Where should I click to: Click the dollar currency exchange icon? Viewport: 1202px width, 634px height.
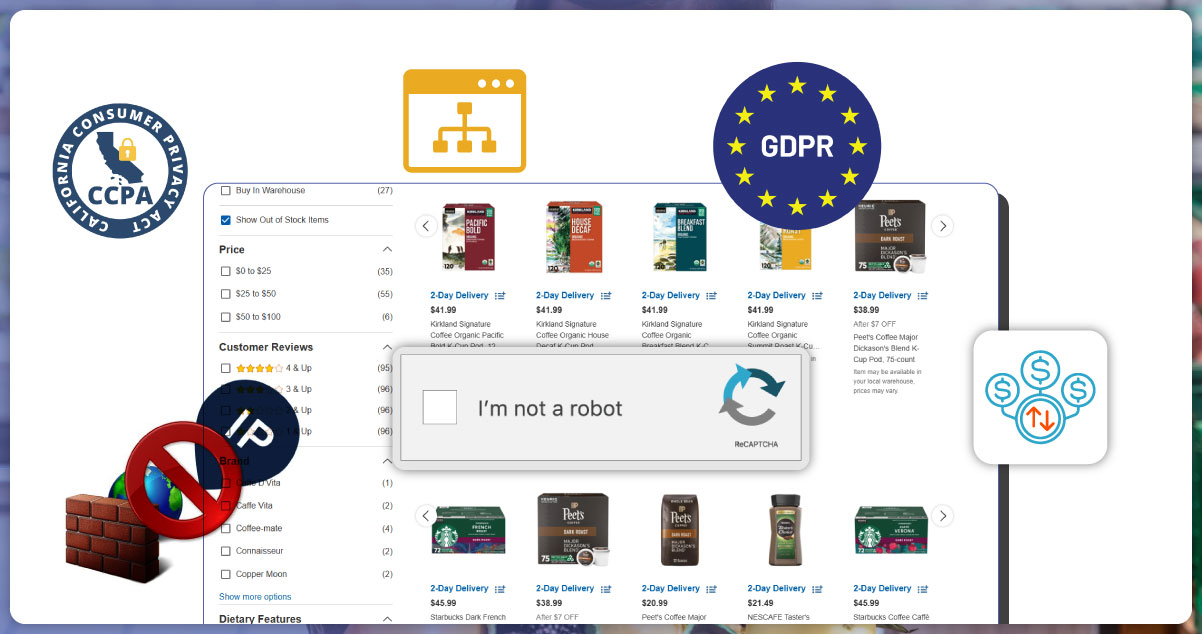[x=1040, y=397]
